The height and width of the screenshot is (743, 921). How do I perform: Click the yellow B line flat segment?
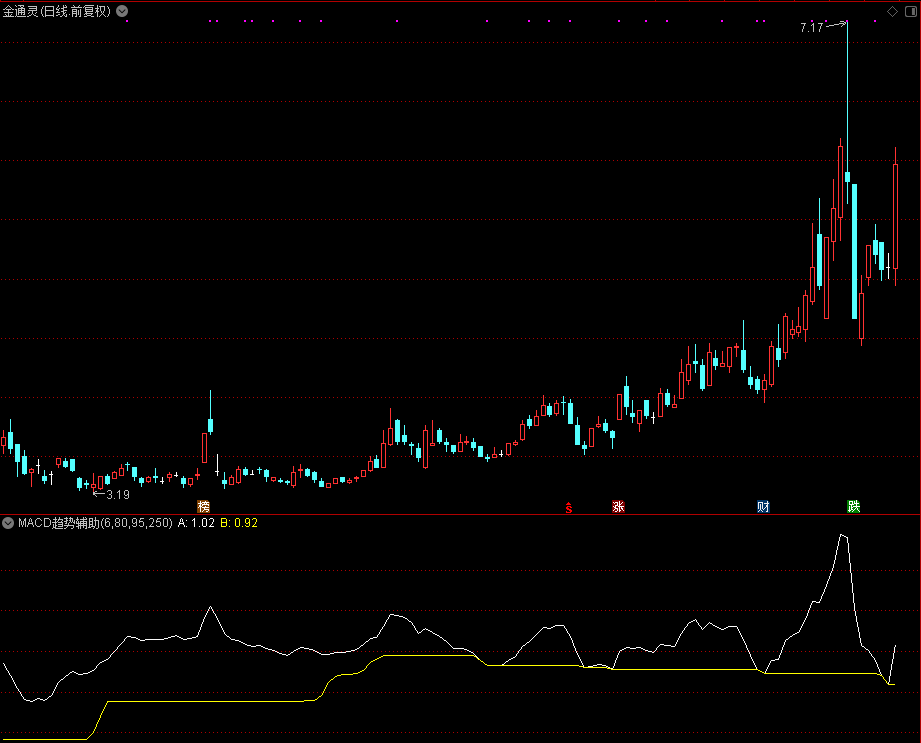[200, 701]
